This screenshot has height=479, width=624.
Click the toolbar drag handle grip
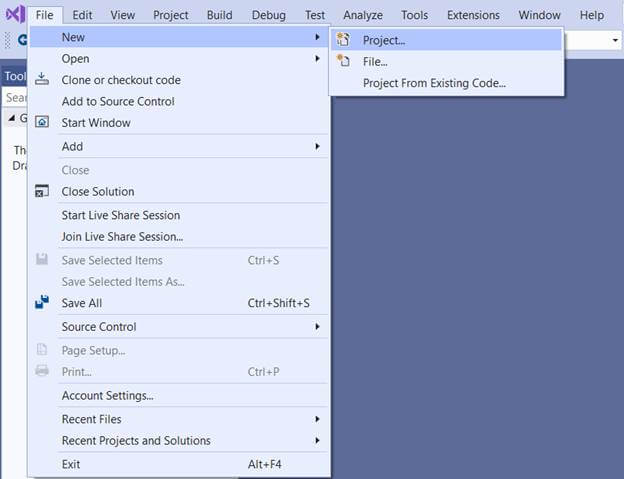click(x=7, y=40)
